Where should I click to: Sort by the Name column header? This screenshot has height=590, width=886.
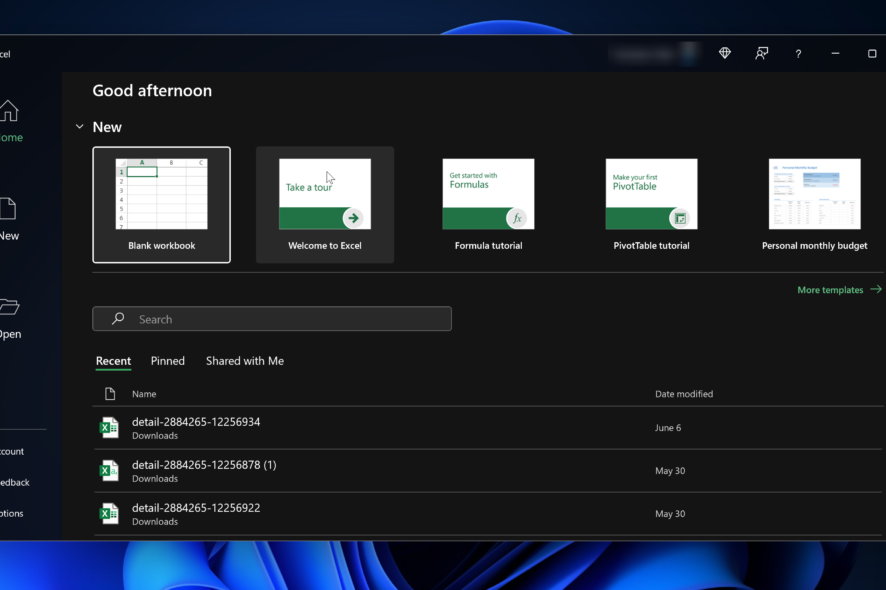pyautogui.click(x=144, y=394)
